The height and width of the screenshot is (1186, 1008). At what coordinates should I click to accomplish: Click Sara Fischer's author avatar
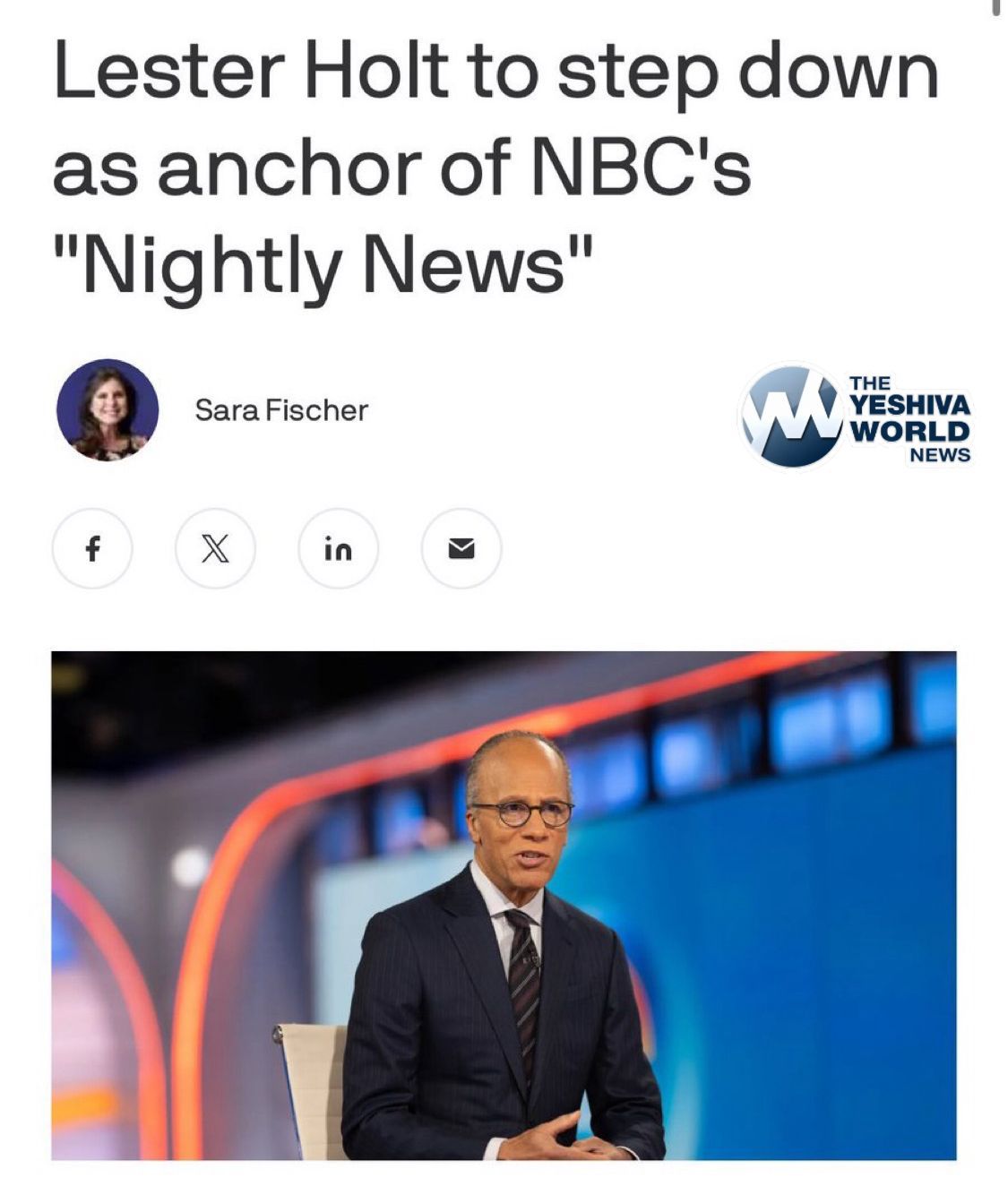(x=108, y=410)
